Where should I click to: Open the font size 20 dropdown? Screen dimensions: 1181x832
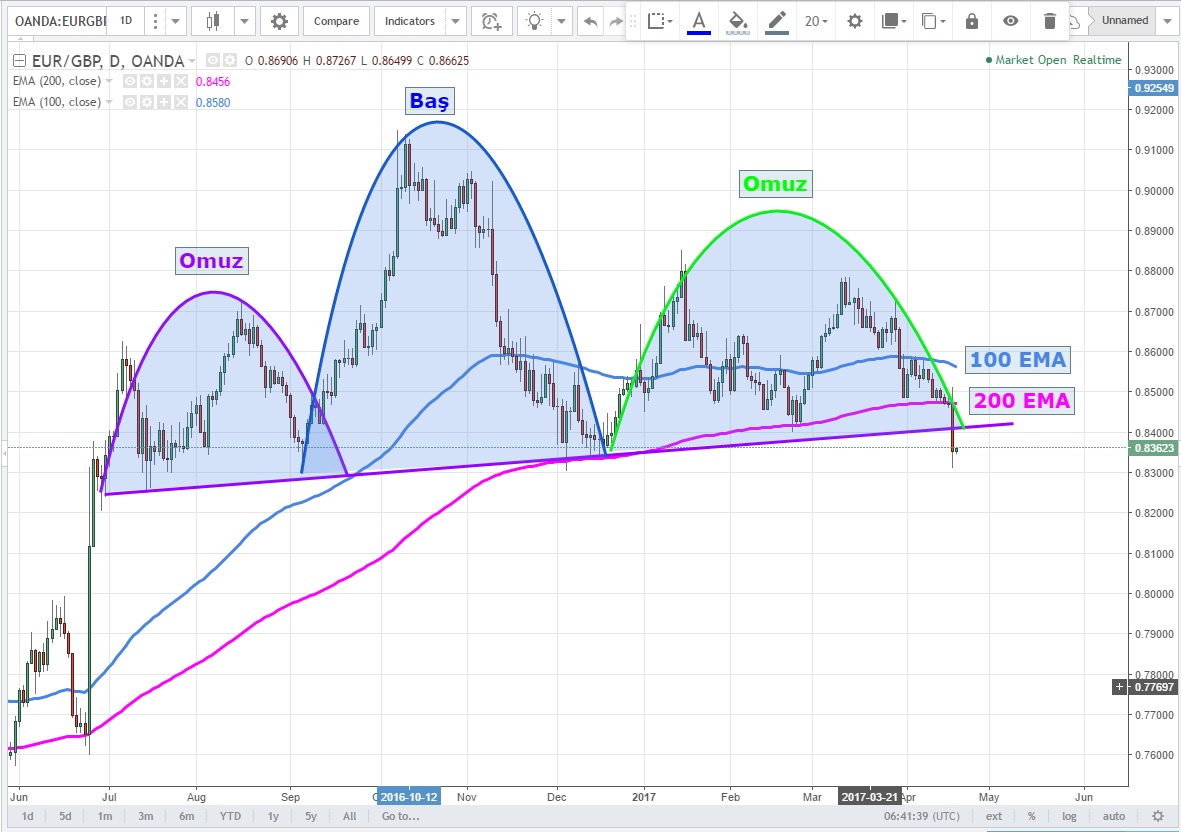[x=817, y=21]
